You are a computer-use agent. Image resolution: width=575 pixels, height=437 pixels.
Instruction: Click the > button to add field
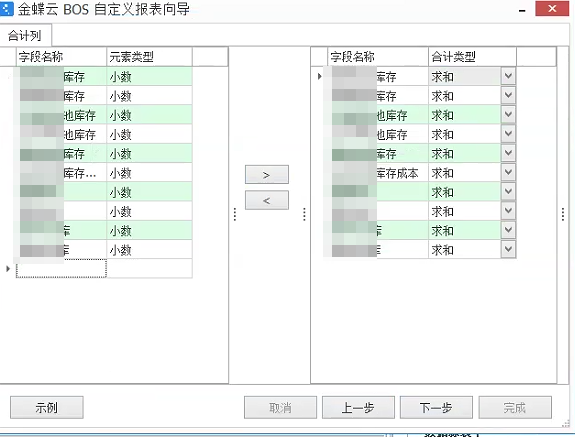point(267,175)
